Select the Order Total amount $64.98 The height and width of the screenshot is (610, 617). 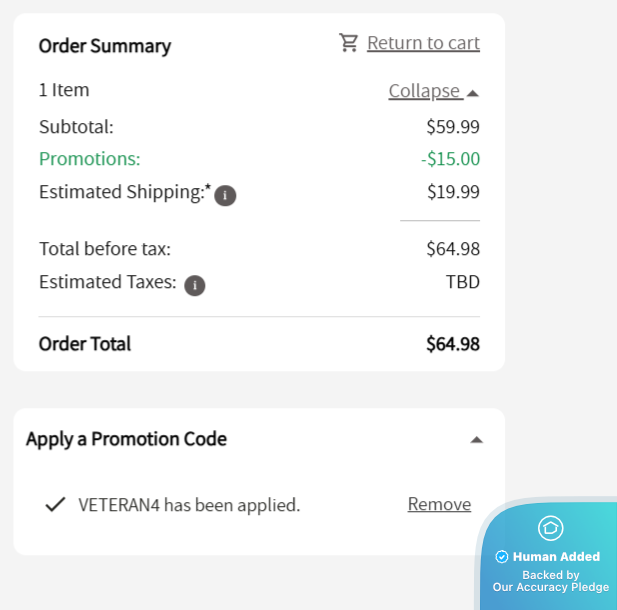(x=453, y=344)
